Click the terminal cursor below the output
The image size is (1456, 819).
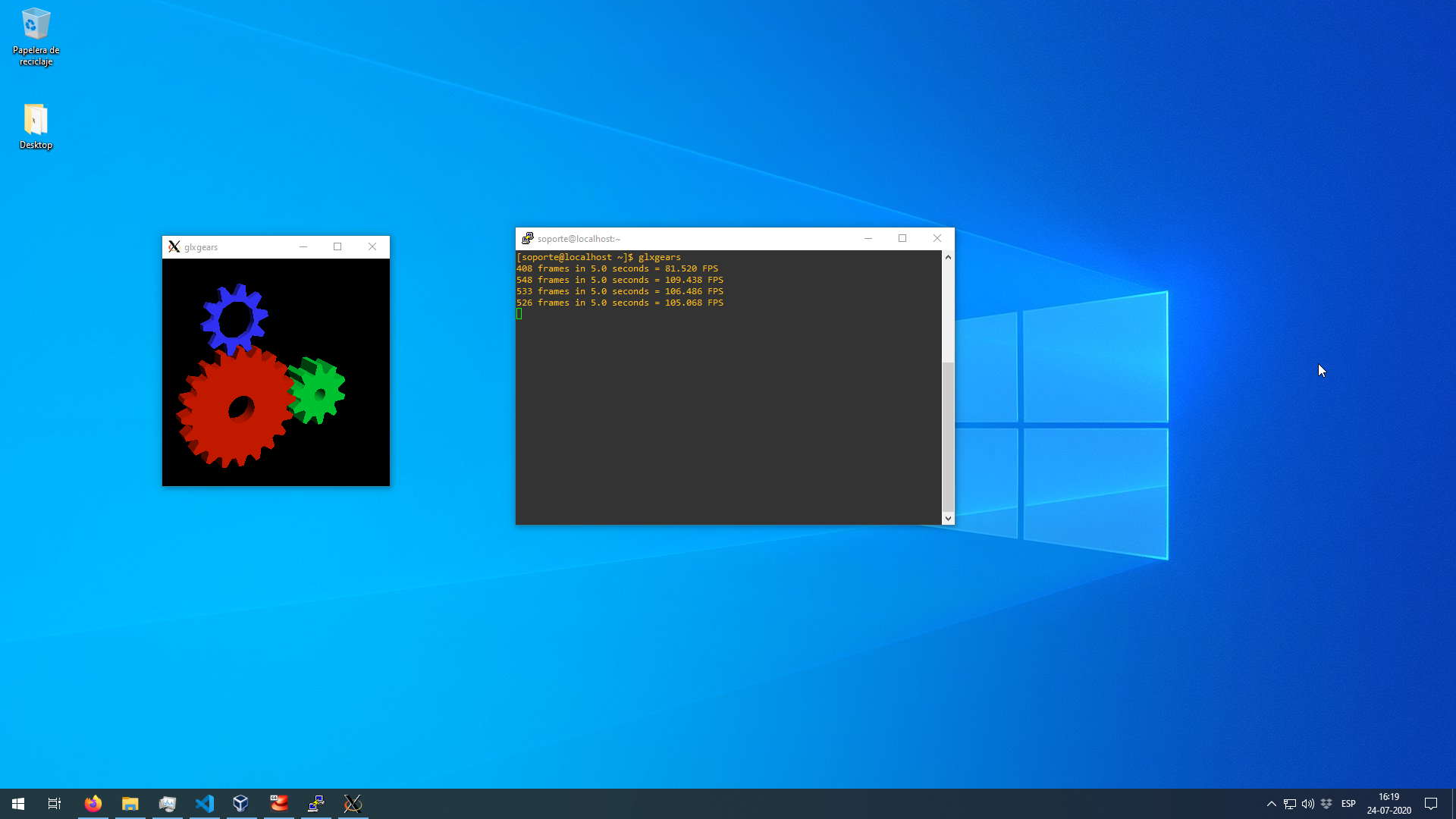point(519,314)
